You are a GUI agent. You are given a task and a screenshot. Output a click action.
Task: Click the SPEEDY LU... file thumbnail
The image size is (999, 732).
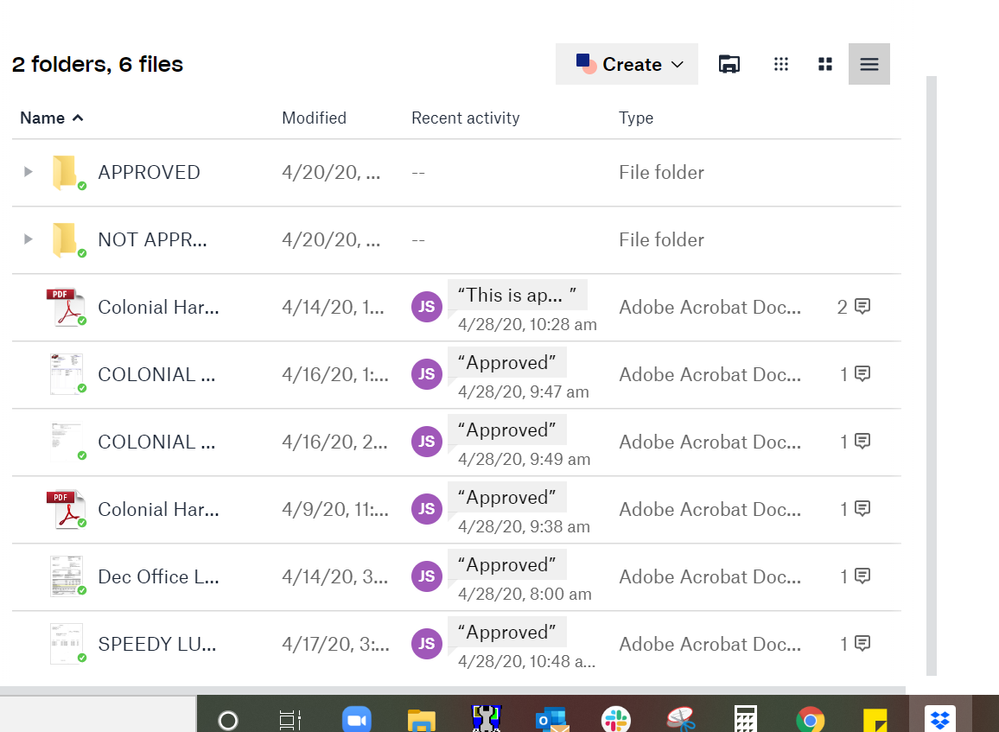tap(66, 643)
